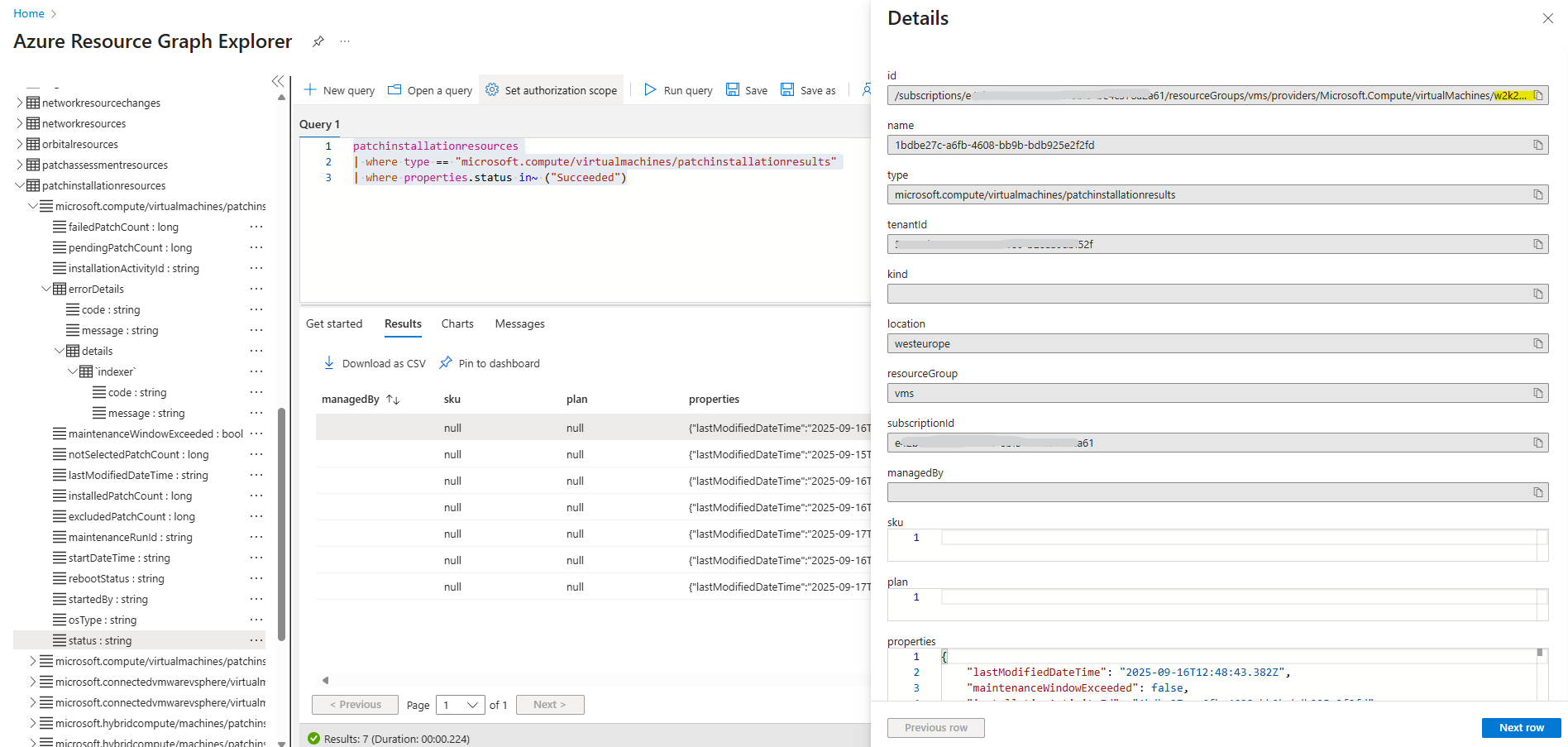This screenshot has height=747, width=1568.
Task: Copy the kind field value
Action: pyautogui.click(x=1538, y=294)
